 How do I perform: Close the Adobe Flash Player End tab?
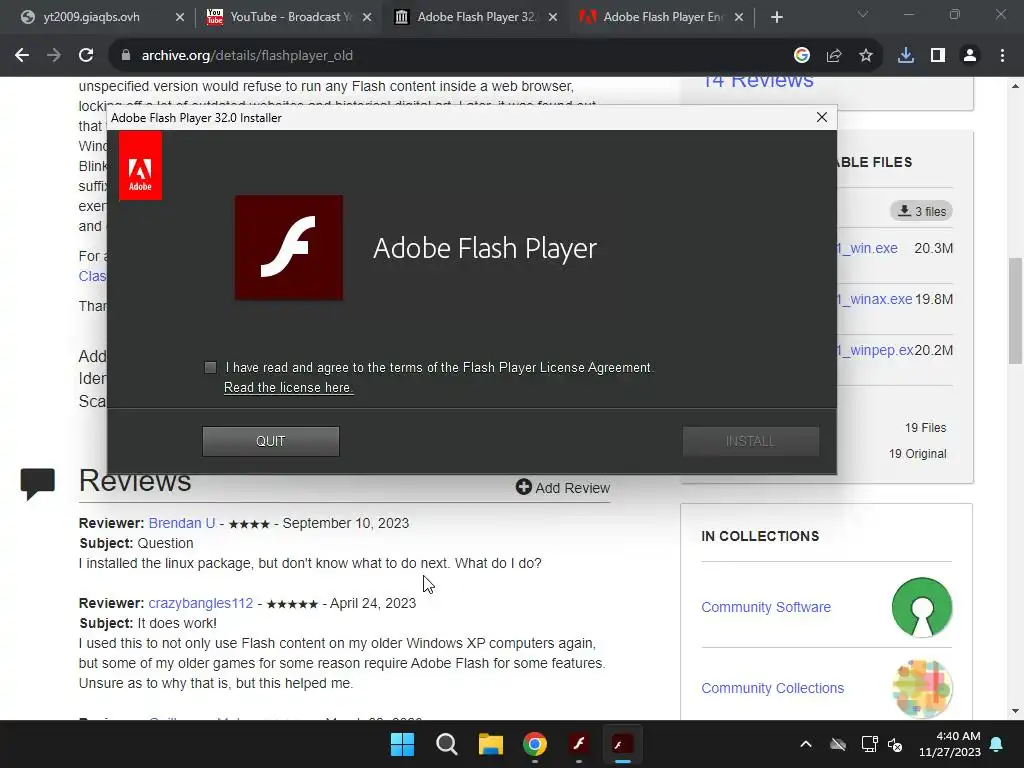pos(739,17)
